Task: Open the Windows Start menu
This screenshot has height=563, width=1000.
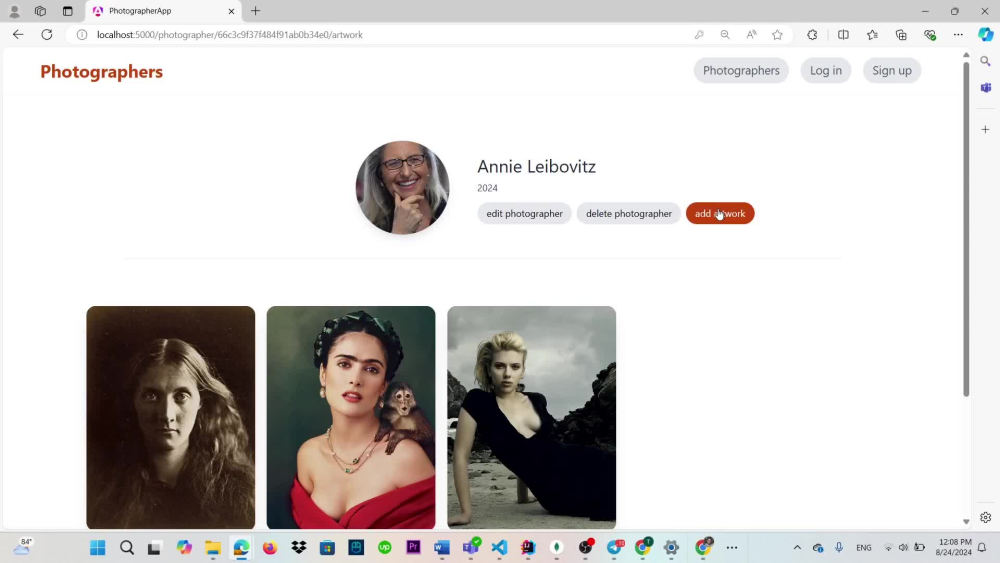Action: [x=98, y=548]
